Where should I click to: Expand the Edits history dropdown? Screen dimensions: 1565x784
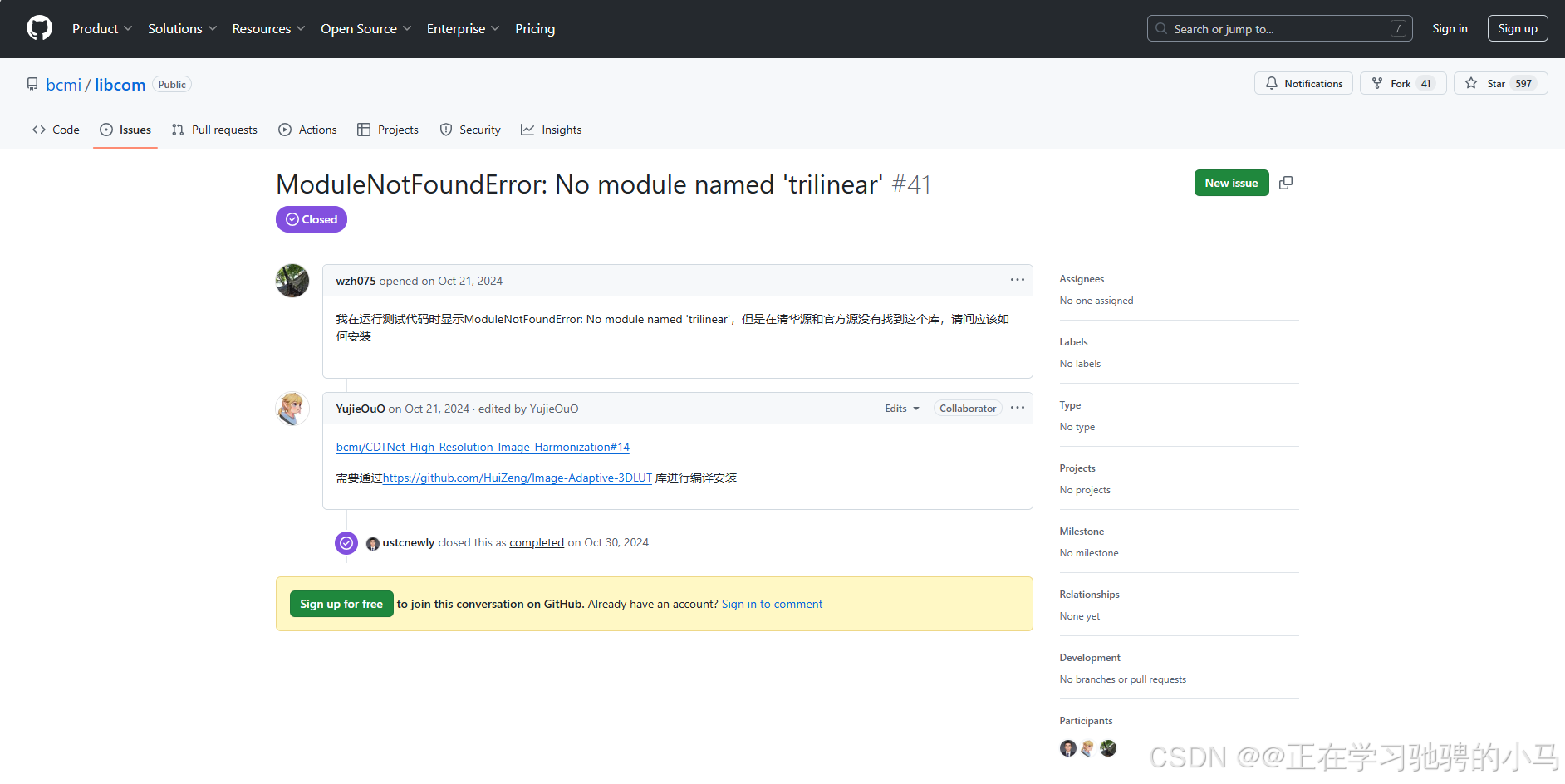(902, 409)
